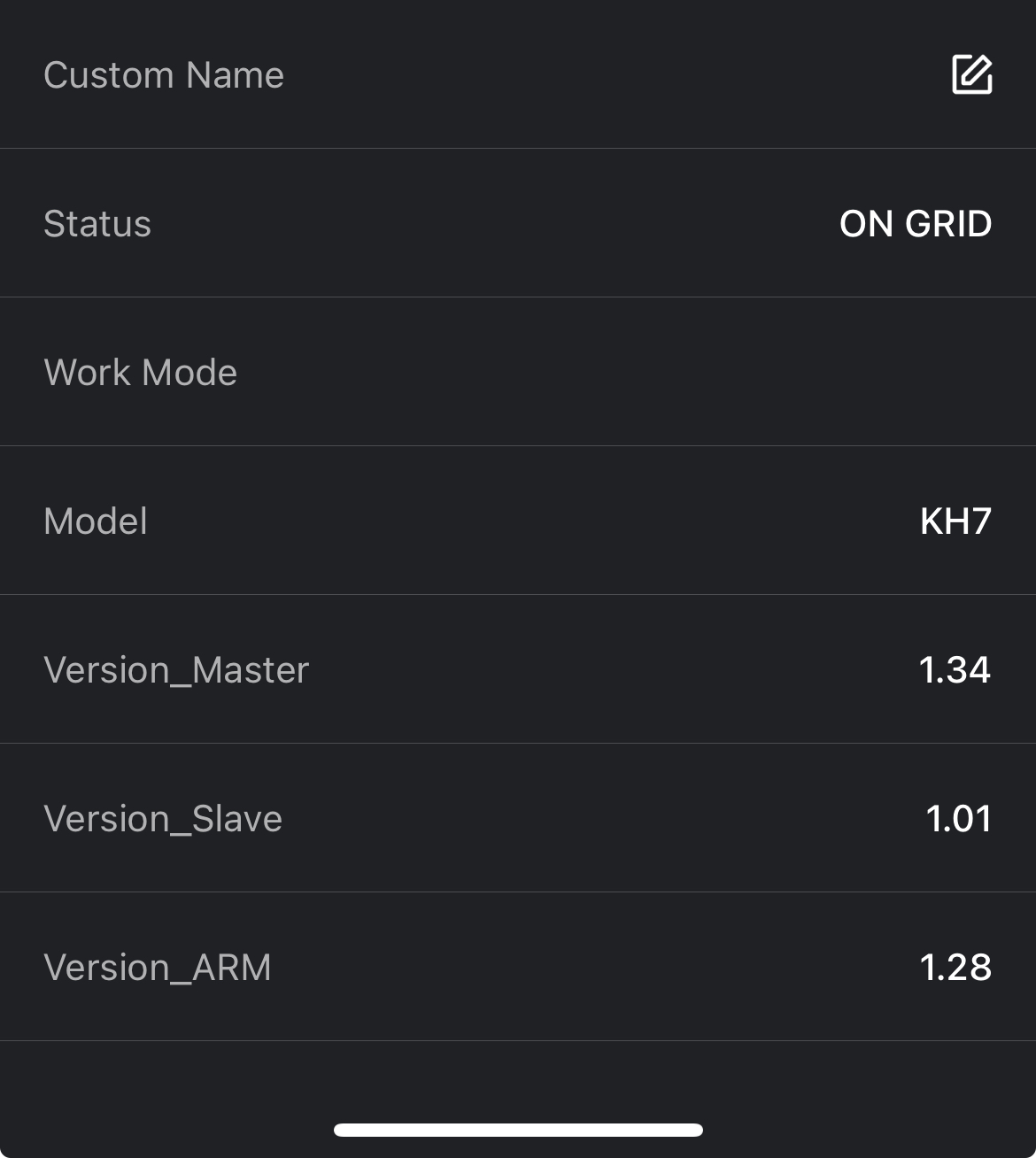Tap the empty Work Mode value area

[x=885, y=373]
